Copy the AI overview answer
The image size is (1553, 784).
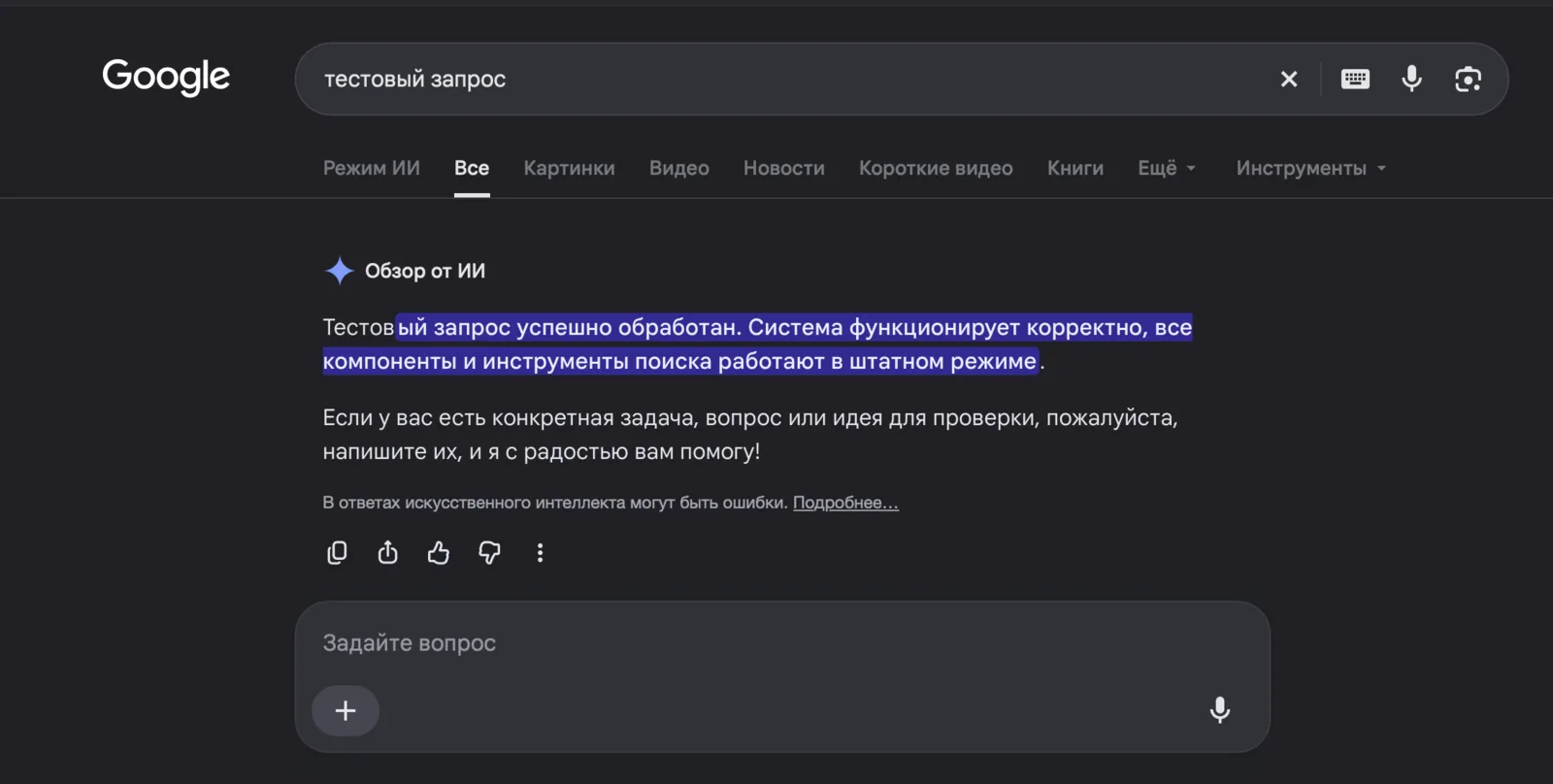click(x=337, y=553)
